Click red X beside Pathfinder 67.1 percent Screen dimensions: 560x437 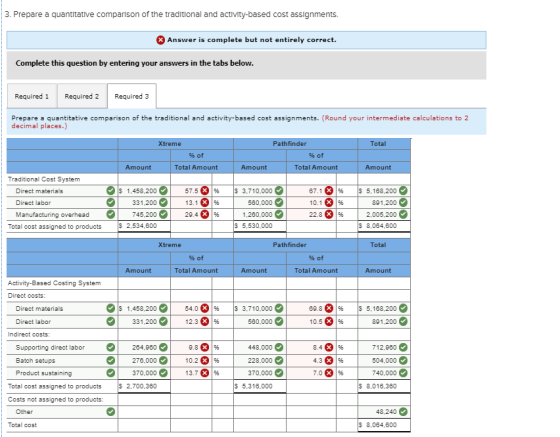click(329, 191)
